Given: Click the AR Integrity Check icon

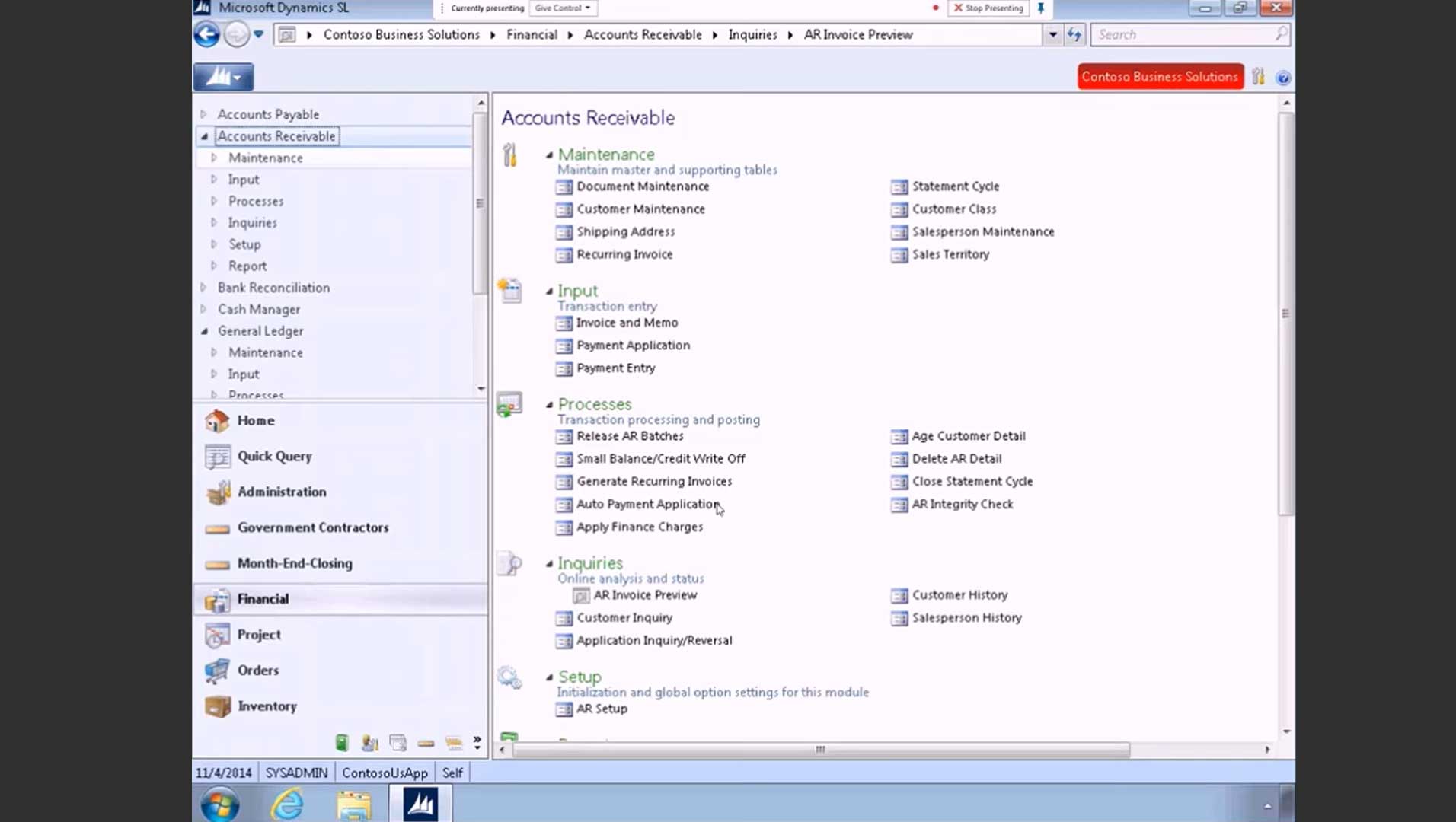Looking at the screenshot, I should coord(899,505).
